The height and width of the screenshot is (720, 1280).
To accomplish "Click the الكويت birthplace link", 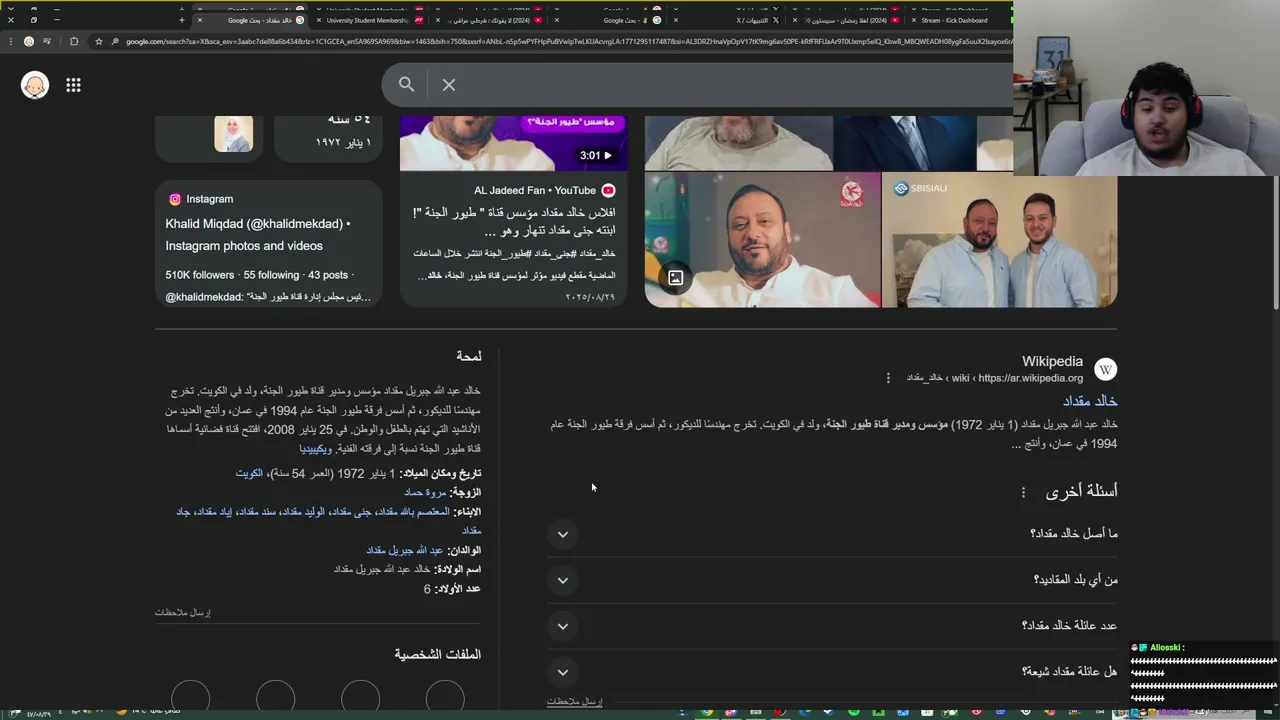I will (248, 473).
